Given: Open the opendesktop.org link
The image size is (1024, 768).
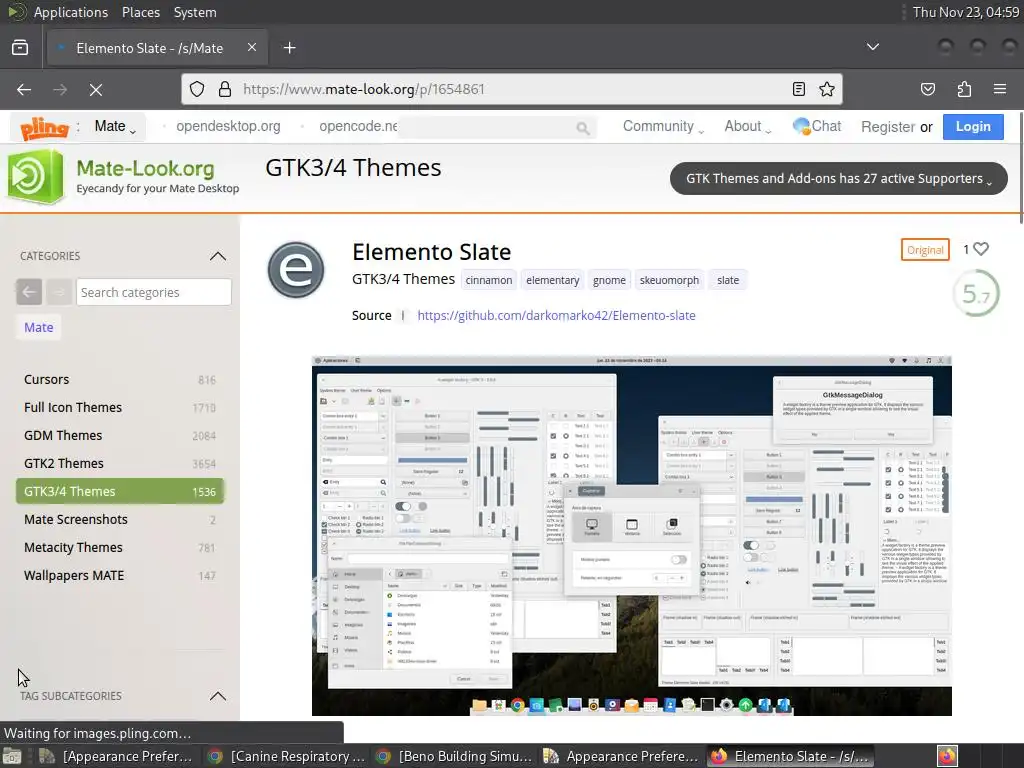Looking at the screenshot, I should tap(228, 126).
